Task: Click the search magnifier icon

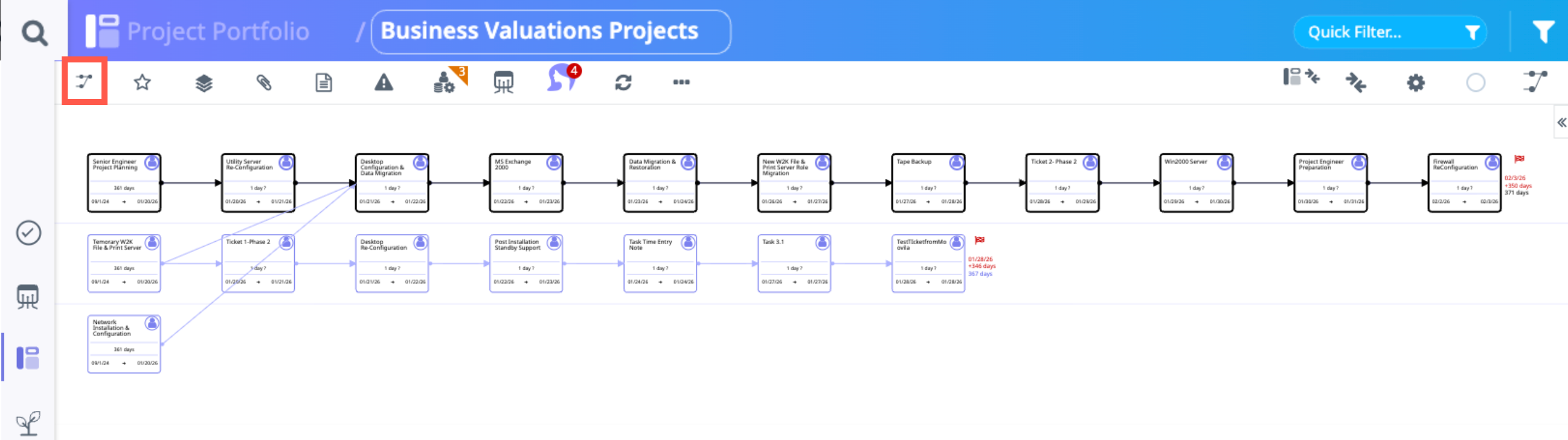Action: click(34, 33)
